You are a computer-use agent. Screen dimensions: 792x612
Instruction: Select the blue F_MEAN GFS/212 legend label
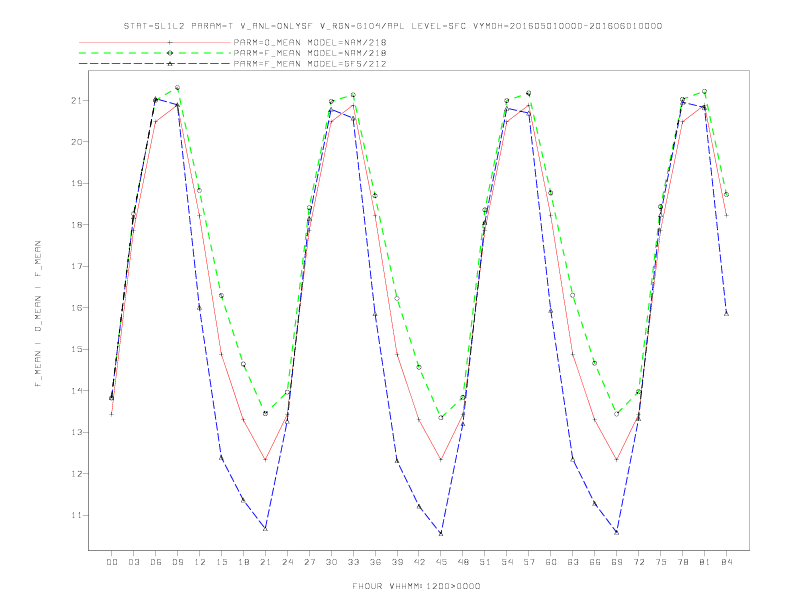coord(310,64)
